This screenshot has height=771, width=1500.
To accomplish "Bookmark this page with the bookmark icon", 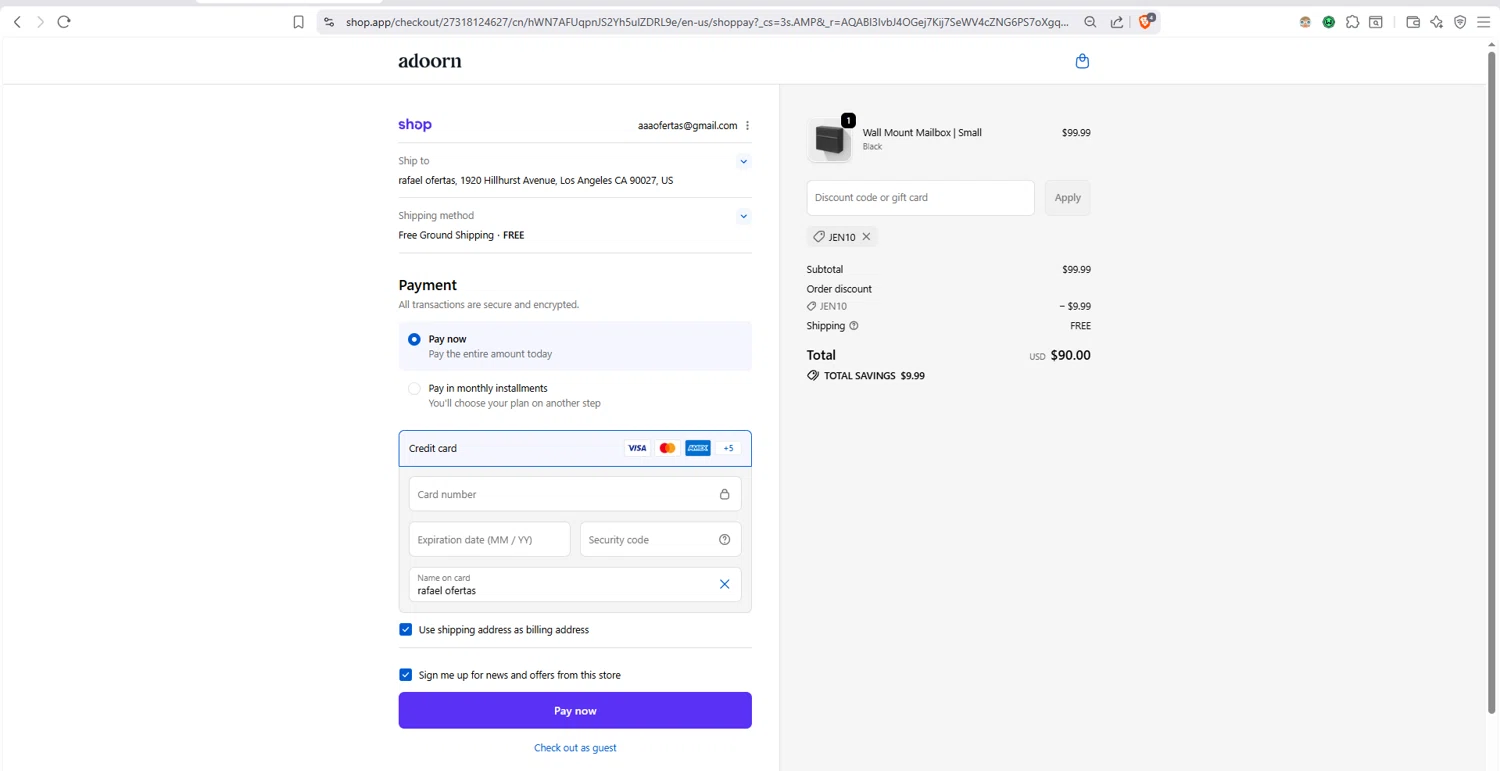I will point(298,22).
